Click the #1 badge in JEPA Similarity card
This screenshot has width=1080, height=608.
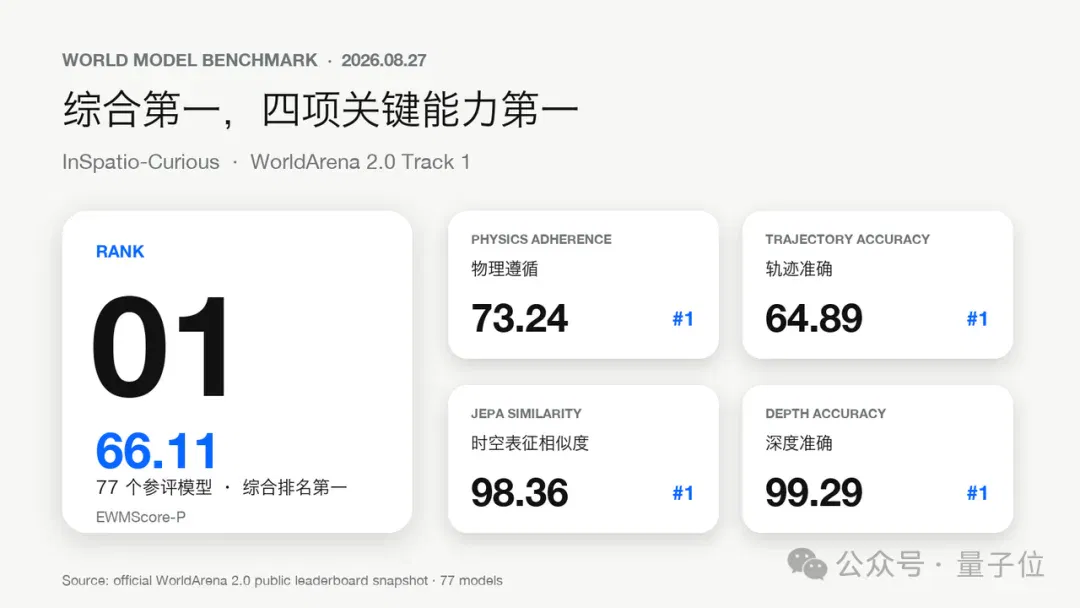coord(683,493)
